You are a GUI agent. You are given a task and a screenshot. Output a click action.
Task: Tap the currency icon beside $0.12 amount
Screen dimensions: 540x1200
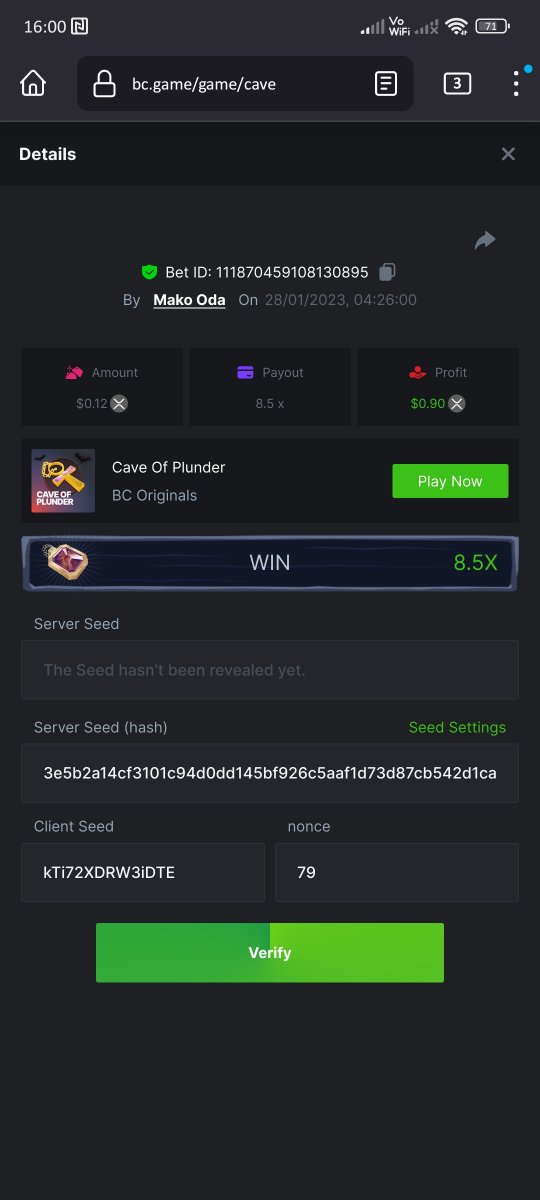[119, 404]
